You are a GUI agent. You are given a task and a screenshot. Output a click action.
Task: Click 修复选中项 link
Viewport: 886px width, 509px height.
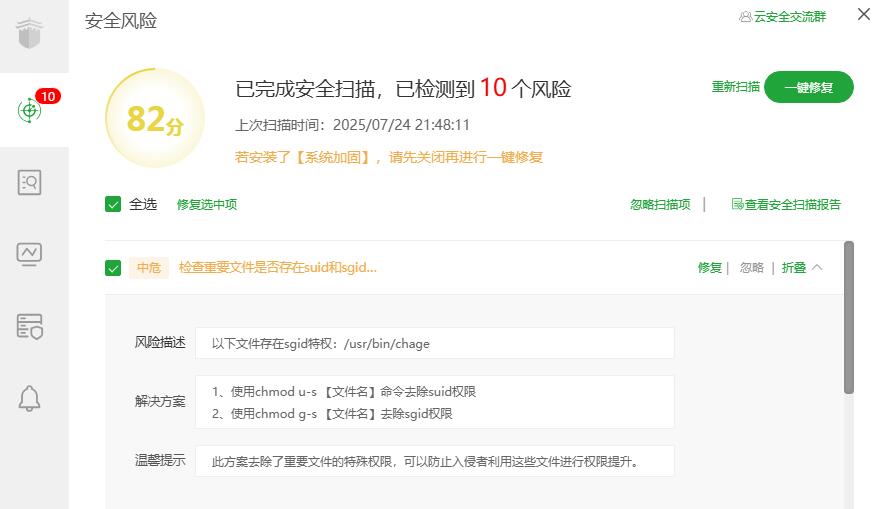[x=207, y=205]
